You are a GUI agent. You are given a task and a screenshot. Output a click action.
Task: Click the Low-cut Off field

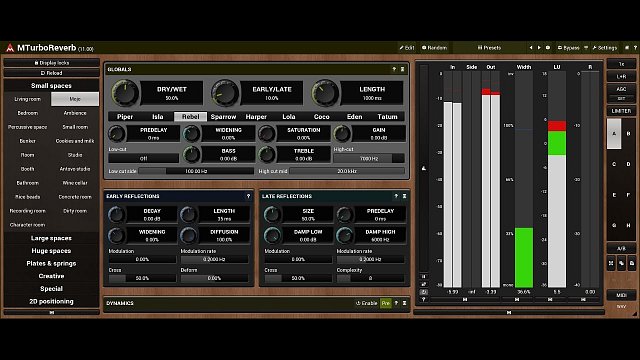click(143, 158)
